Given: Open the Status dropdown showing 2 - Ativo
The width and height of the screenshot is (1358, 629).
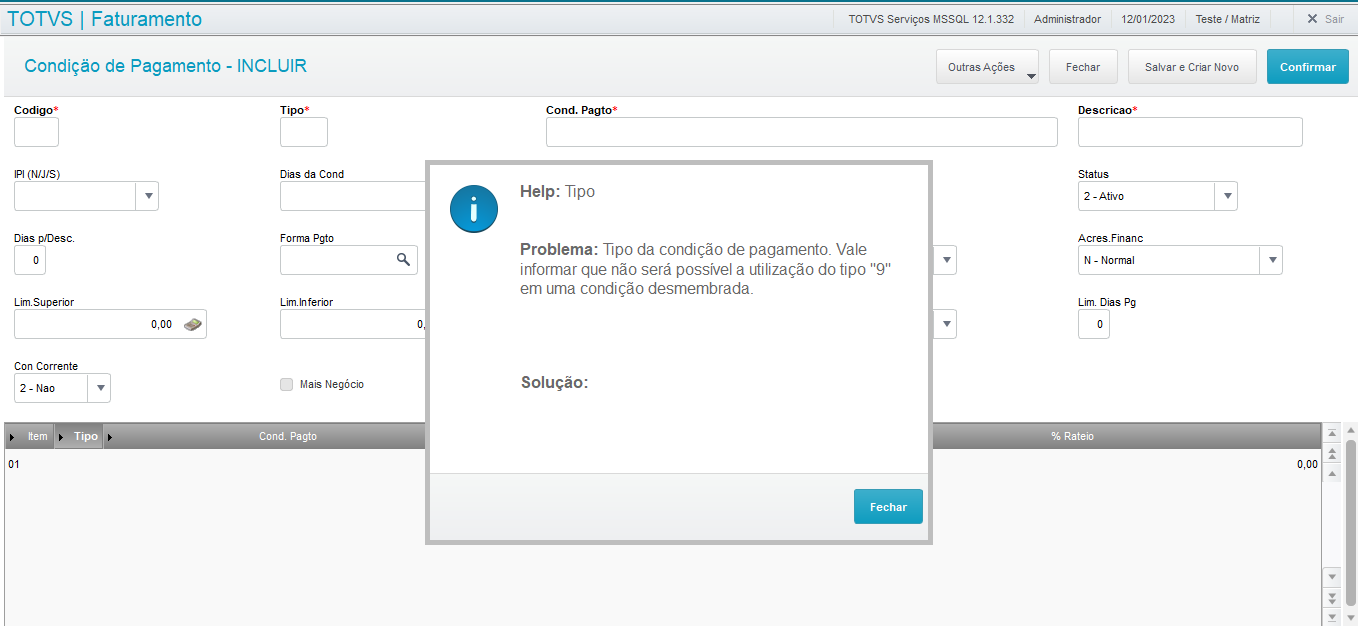Looking at the screenshot, I should click(x=1226, y=196).
